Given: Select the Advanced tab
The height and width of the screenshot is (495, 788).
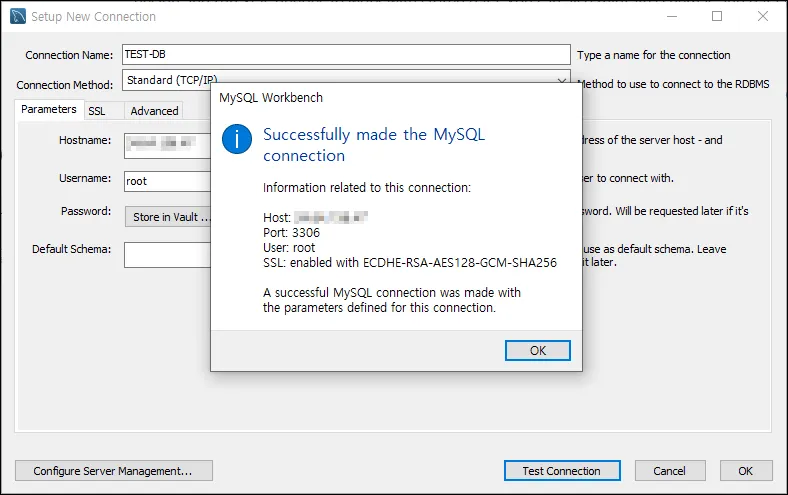Looking at the screenshot, I should click(x=154, y=111).
